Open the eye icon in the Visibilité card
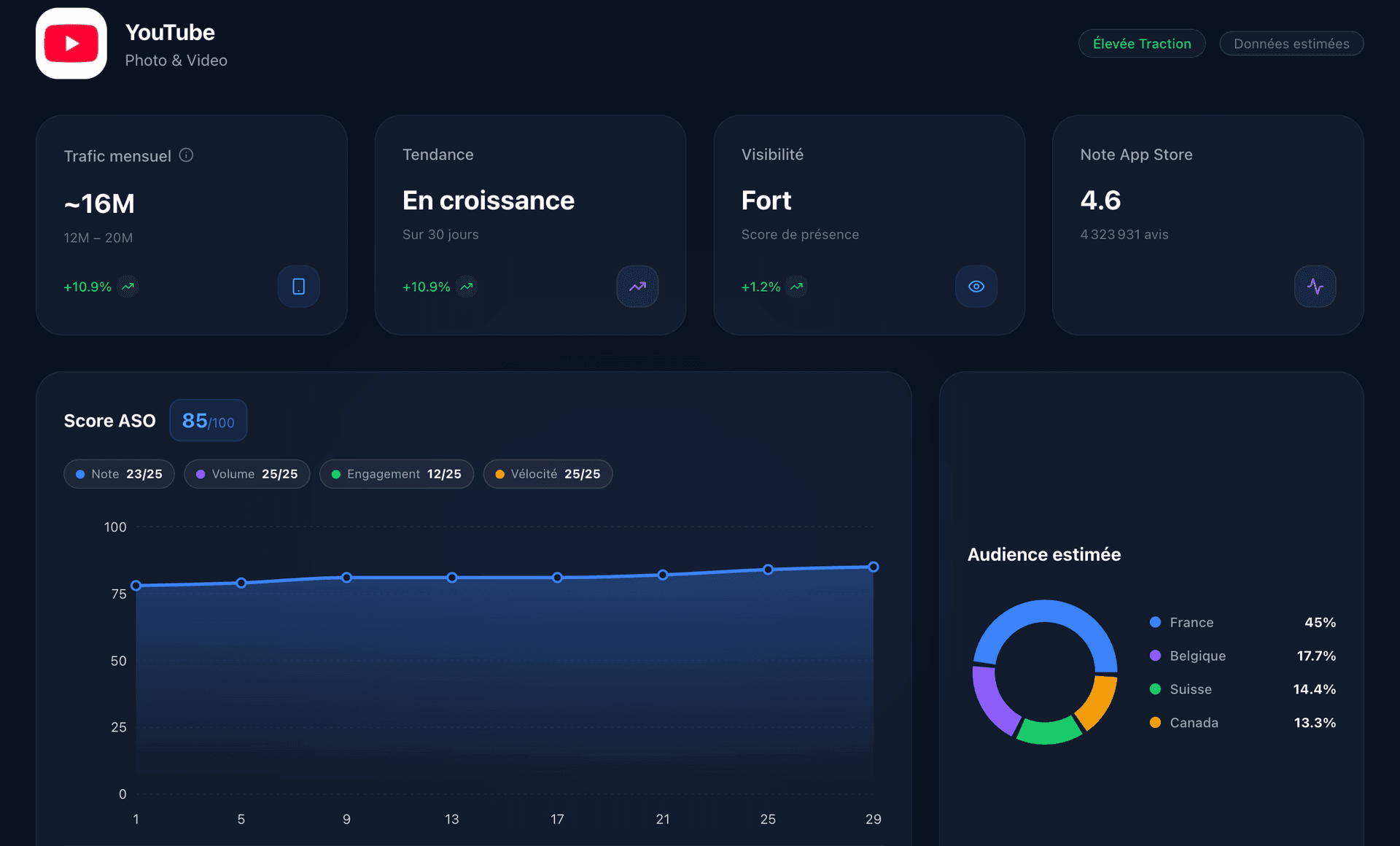Image resolution: width=1400 pixels, height=846 pixels. pos(976,286)
